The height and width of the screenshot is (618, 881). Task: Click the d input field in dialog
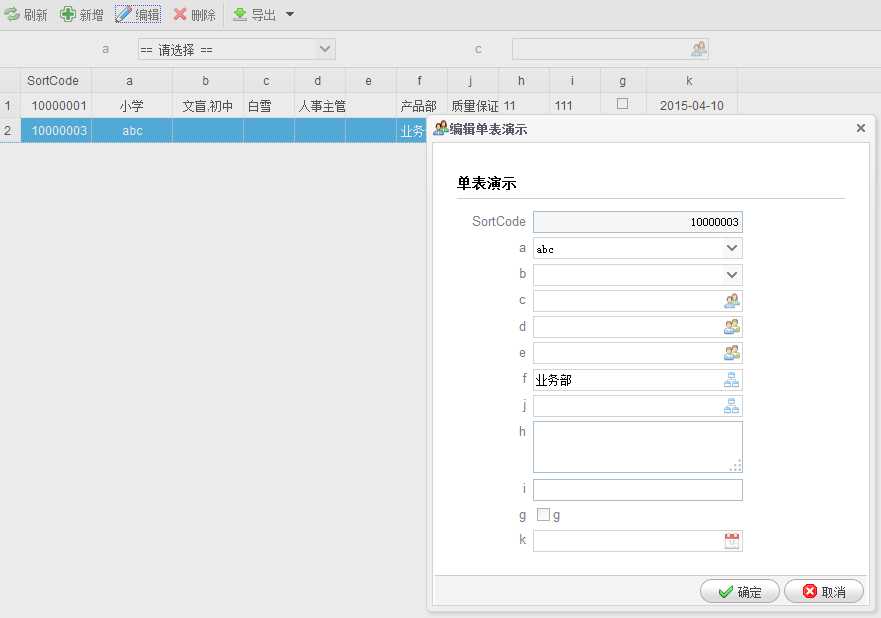(638, 327)
